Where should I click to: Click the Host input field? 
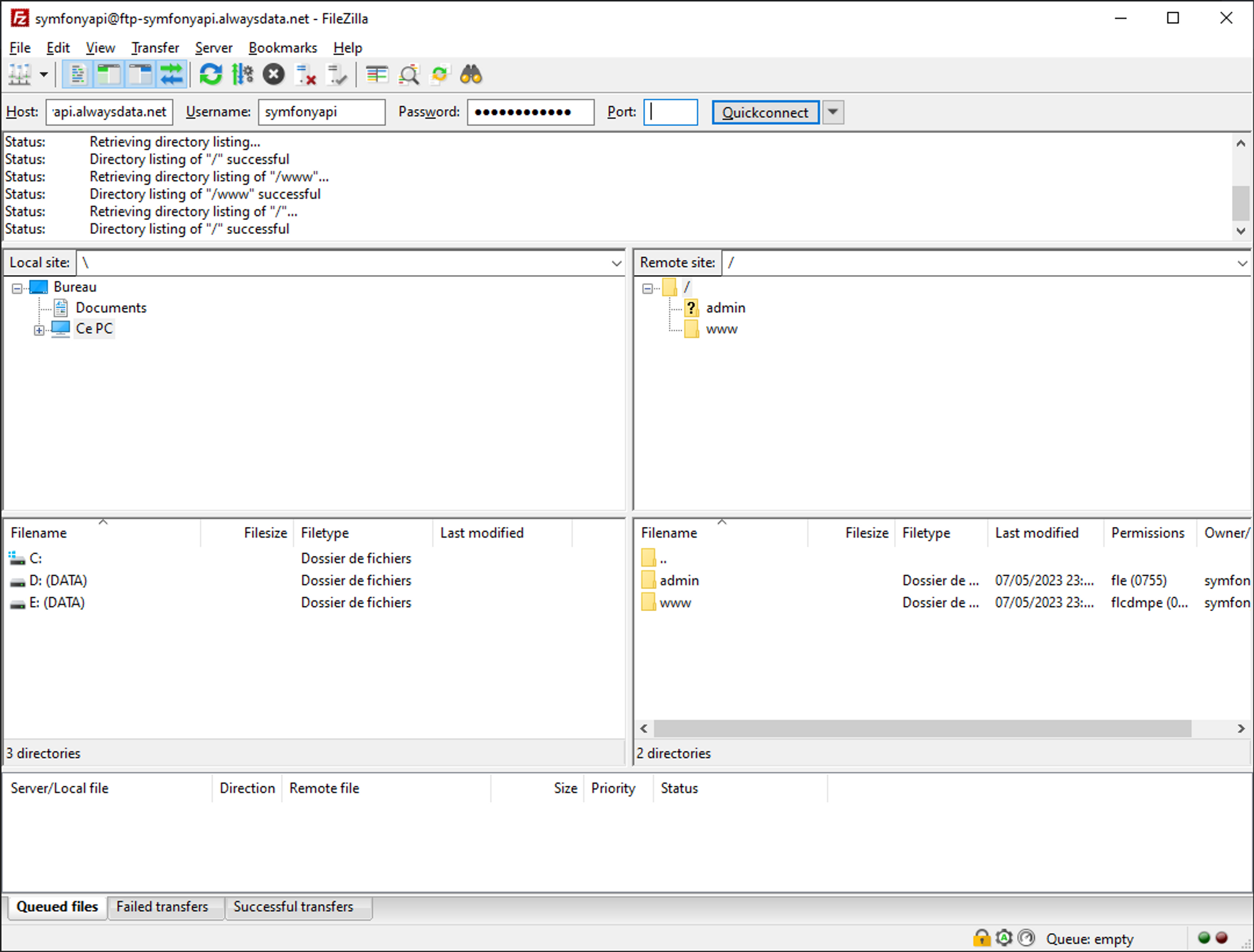pyautogui.click(x=110, y=112)
